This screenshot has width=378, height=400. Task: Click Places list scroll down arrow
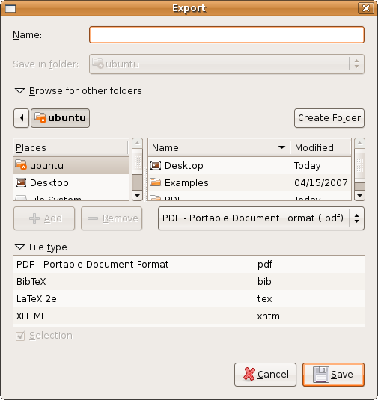[137, 195]
